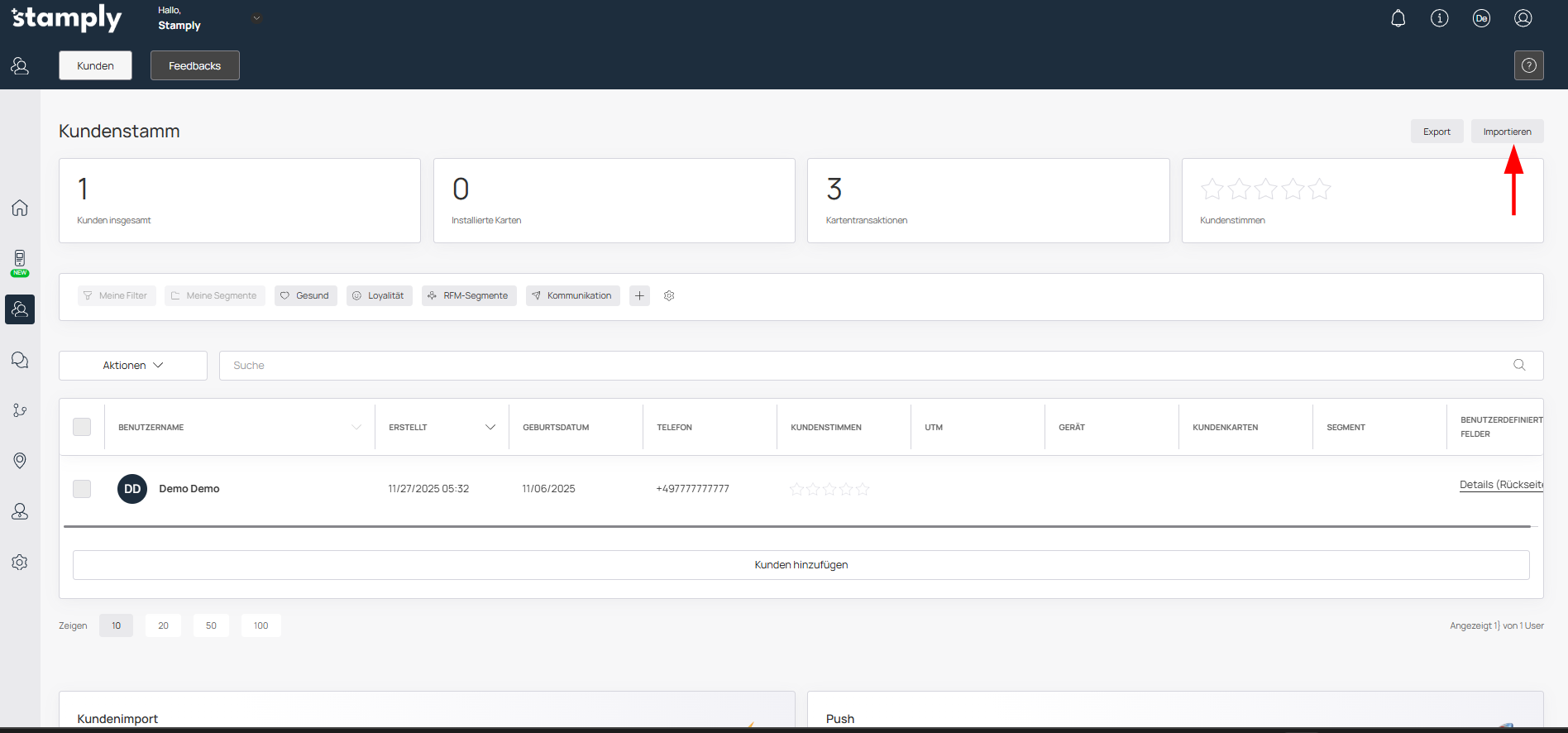
Task: Click the info circle icon in header
Action: click(1439, 18)
